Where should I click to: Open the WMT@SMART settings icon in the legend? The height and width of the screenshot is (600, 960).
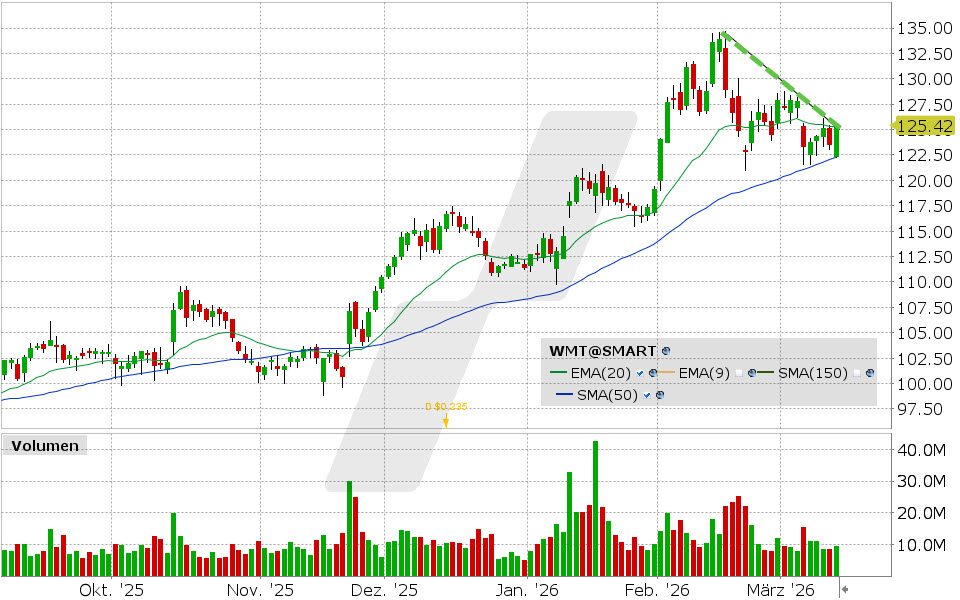point(666,350)
